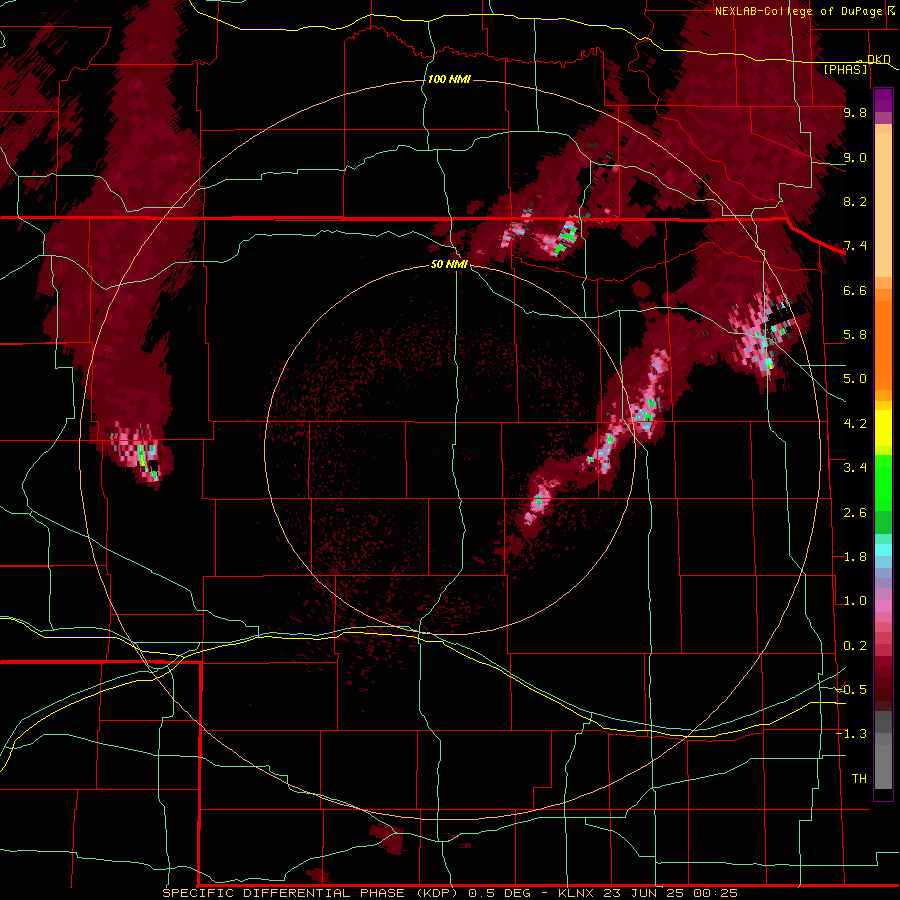Select the 7.4 legend value
The width and height of the screenshot is (900, 900).
(855, 246)
